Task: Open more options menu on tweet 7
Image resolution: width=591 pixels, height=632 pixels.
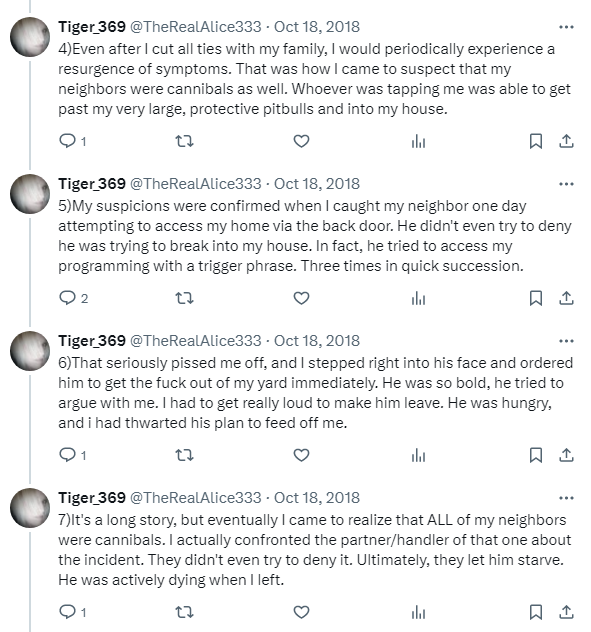Action: 566,498
